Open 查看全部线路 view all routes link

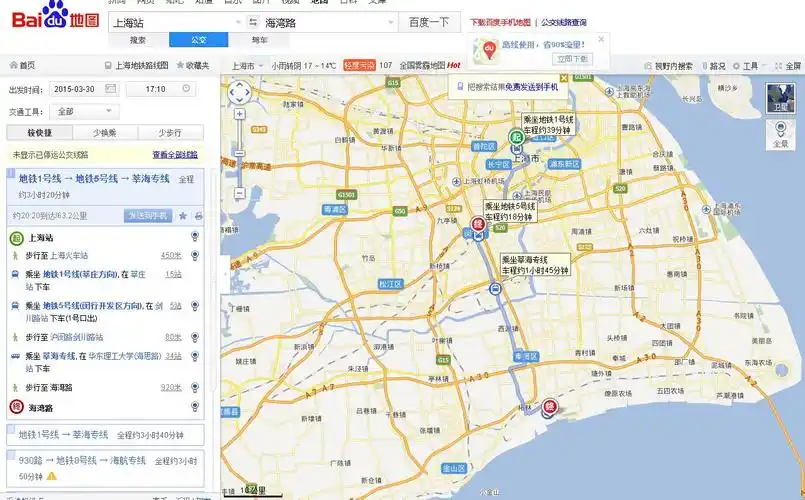[175, 155]
